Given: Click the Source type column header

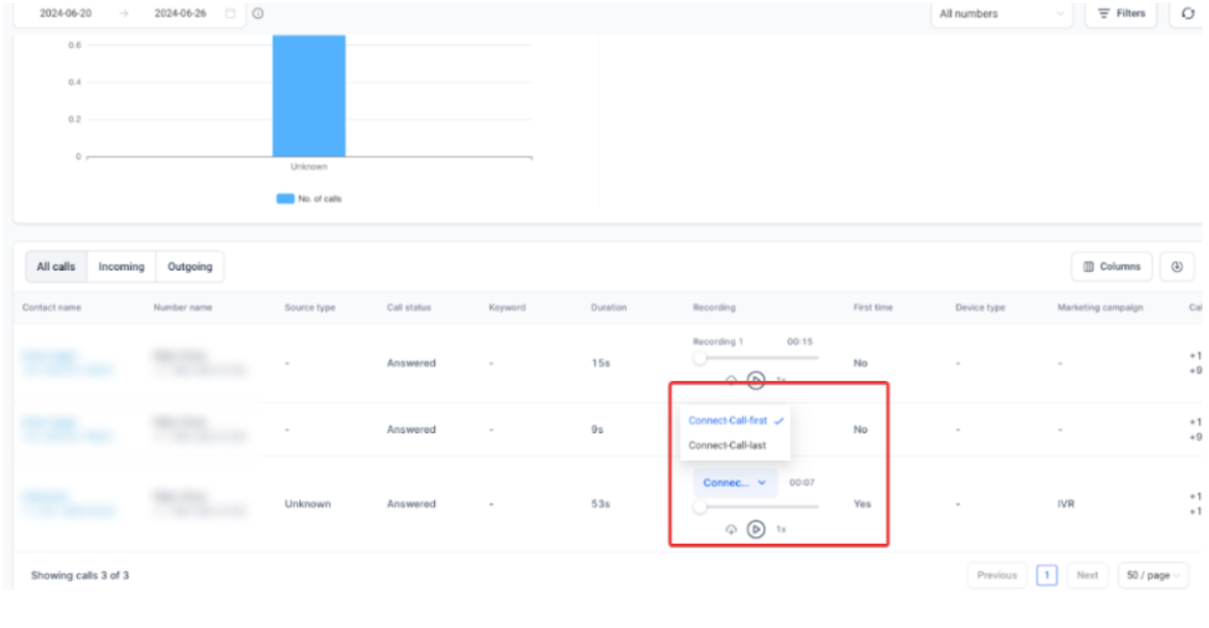Looking at the screenshot, I should tap(310, 308).
